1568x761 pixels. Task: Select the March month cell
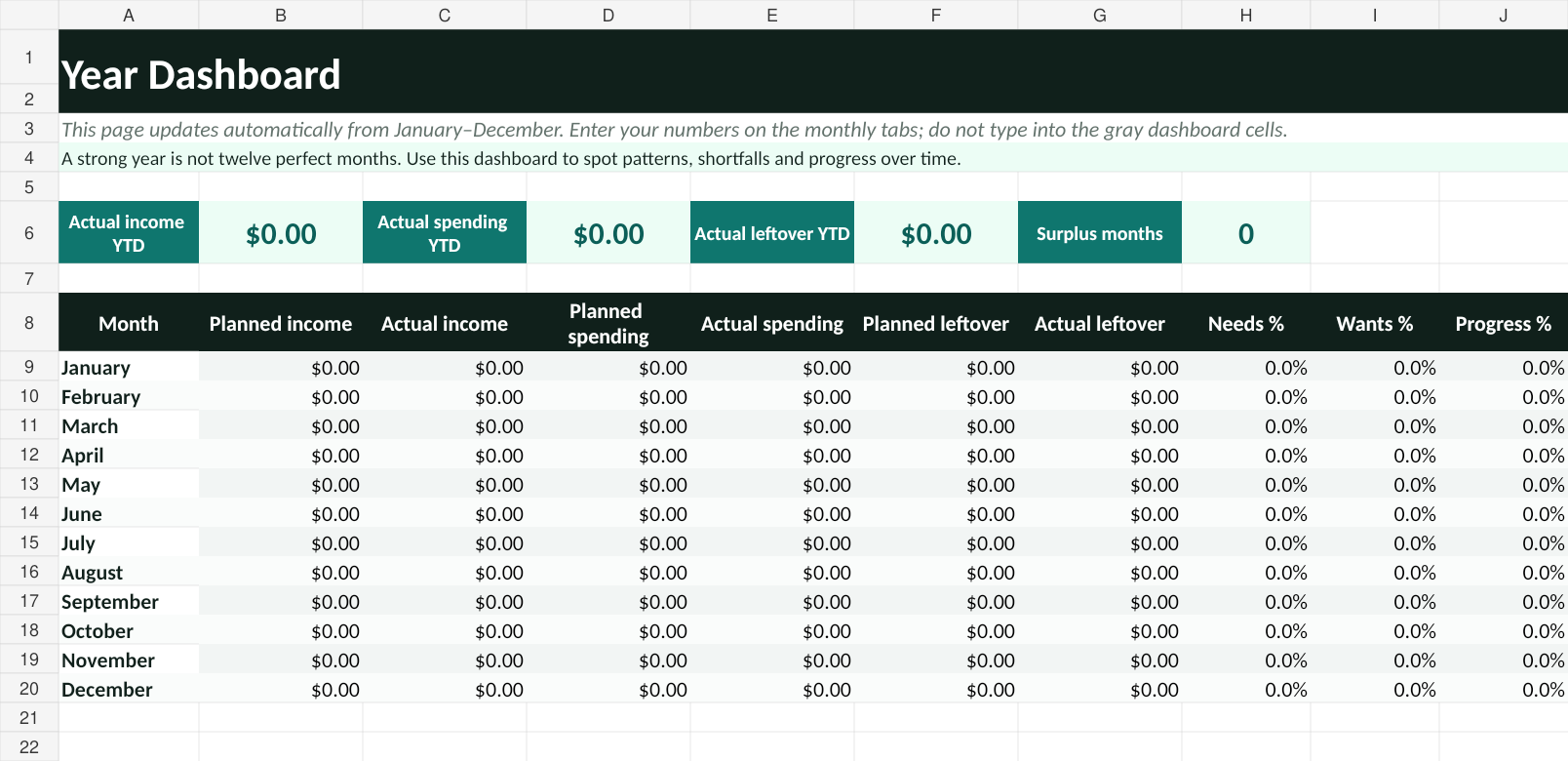129,425
